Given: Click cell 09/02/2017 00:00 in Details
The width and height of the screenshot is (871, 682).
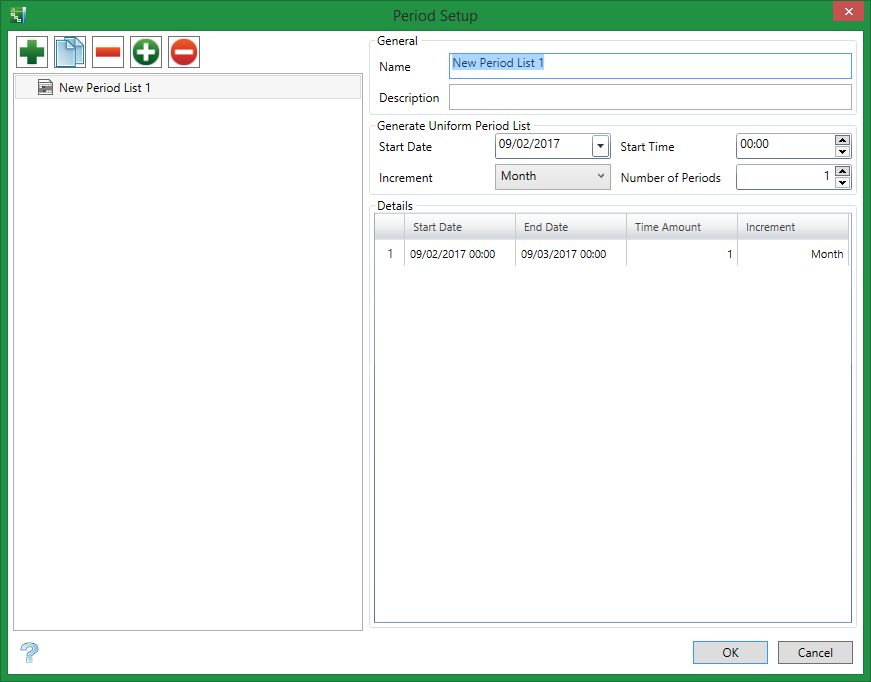Looking at the screenshot, I should click(460, 254).
